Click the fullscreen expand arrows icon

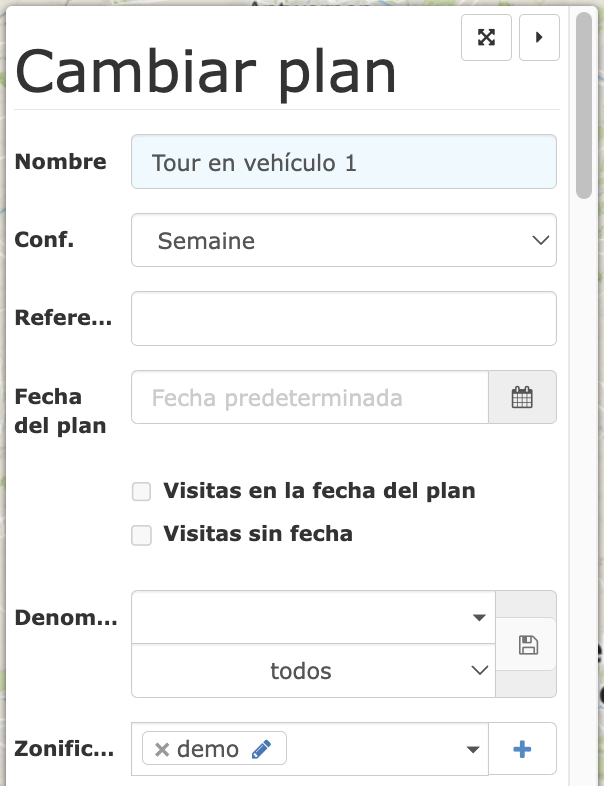486,38
